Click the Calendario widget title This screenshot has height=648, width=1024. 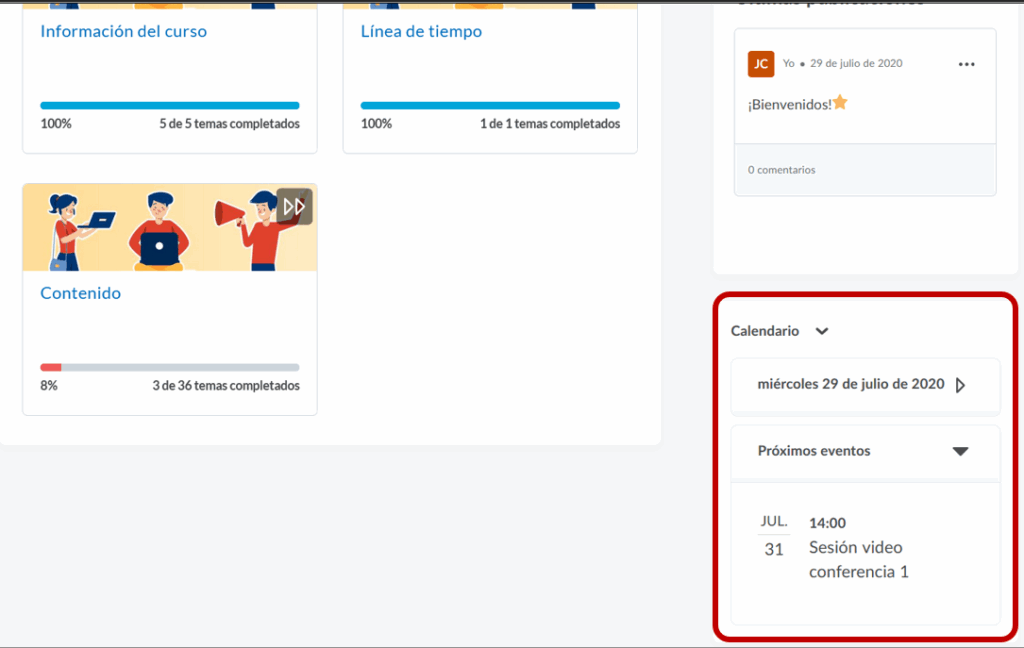(765, 331)
